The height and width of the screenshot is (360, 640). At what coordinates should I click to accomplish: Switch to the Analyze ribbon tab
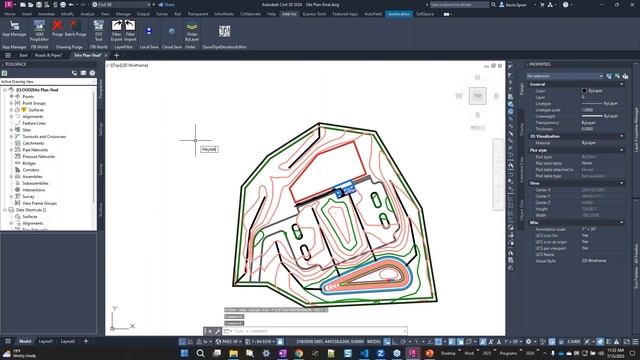click(x=87, y=14)
